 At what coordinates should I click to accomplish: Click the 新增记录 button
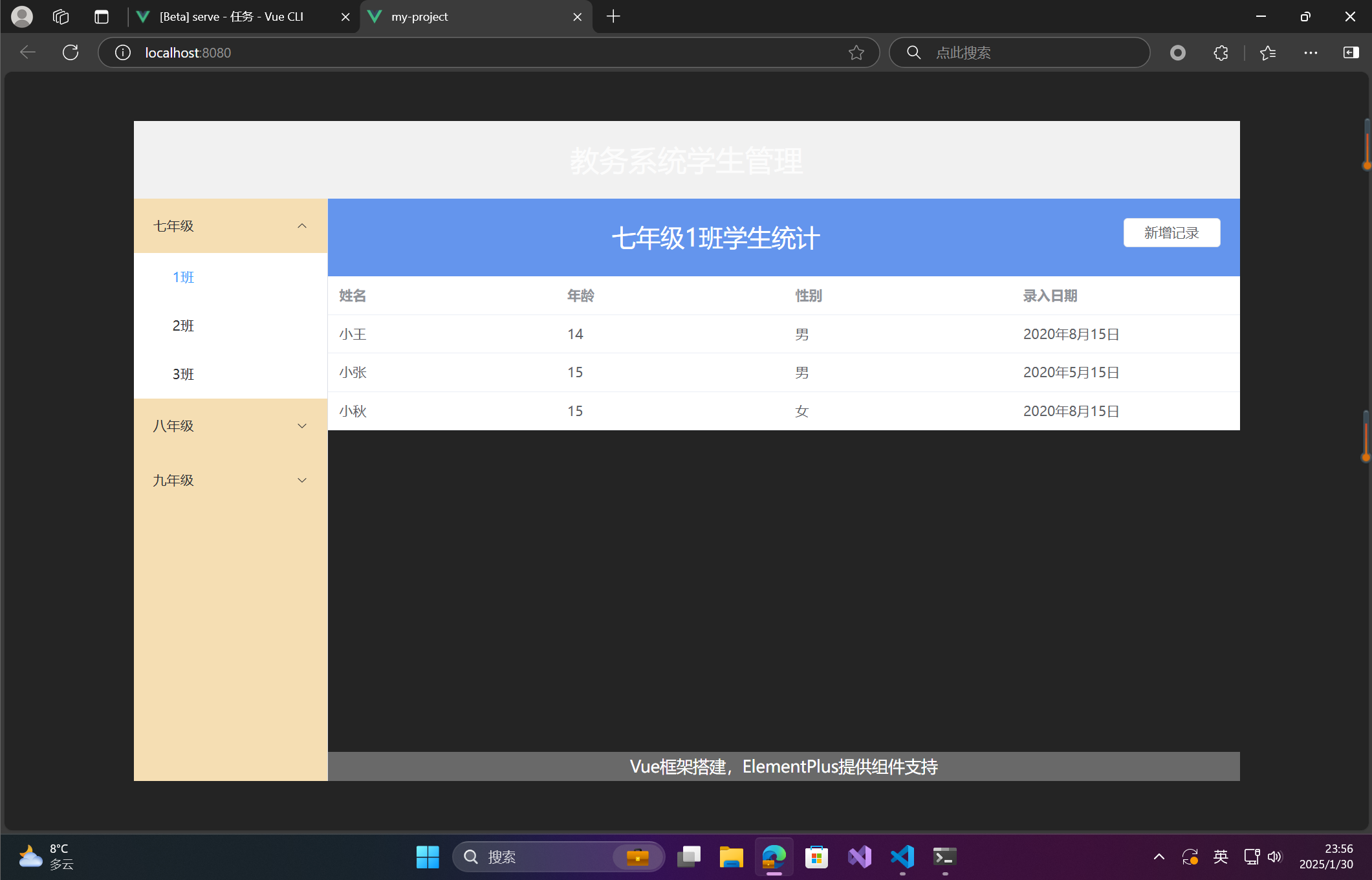pyautogui.click(x=1171, y=233)
